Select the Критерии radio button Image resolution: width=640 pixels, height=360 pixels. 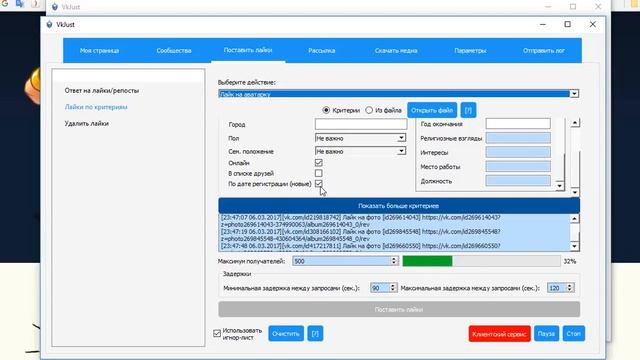tap(326, 110)
